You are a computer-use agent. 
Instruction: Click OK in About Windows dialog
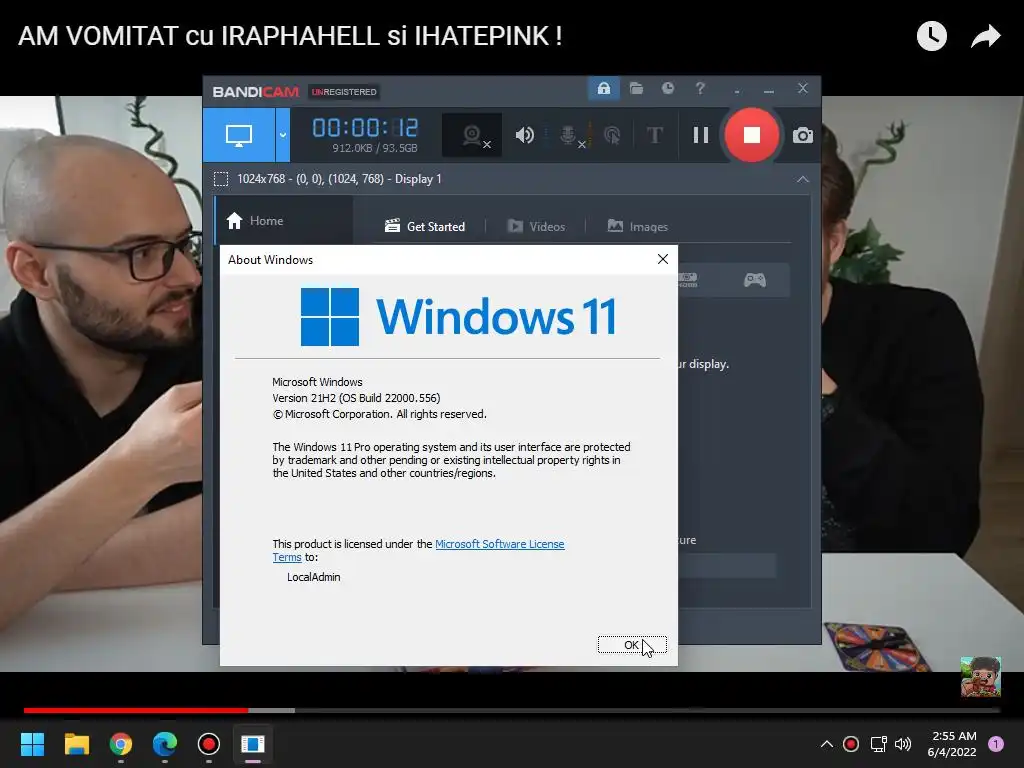tap(632, 645)
